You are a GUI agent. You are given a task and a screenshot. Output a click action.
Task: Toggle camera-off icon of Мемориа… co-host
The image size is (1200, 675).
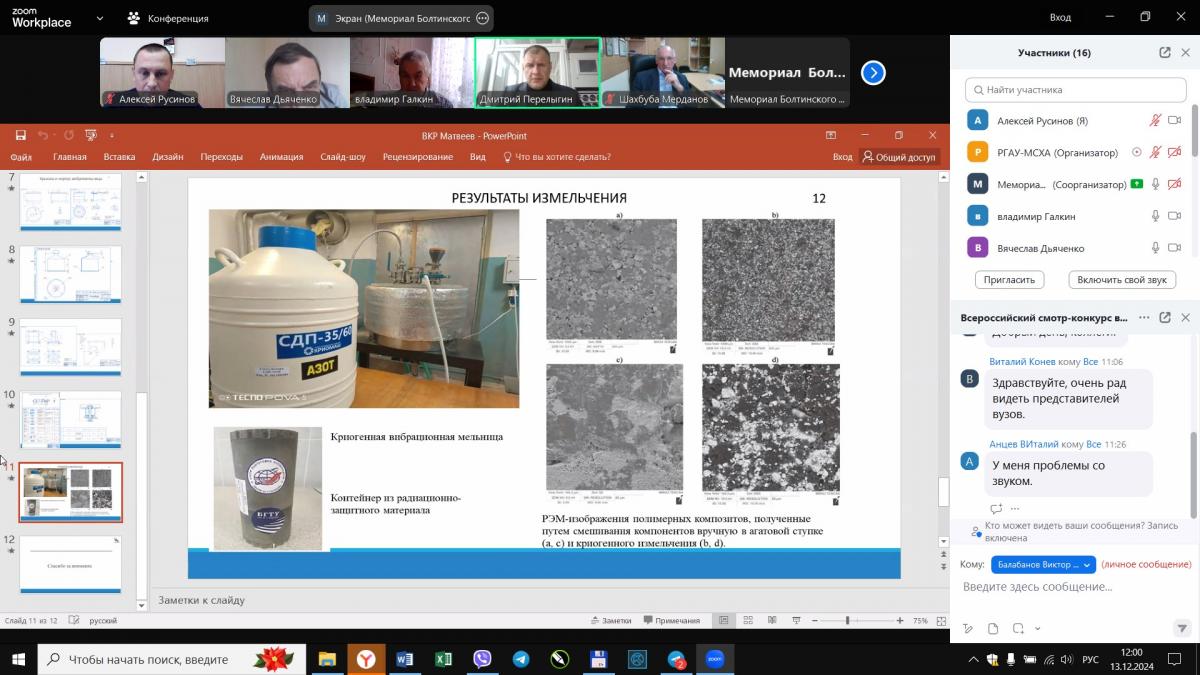coord(1175,185)
